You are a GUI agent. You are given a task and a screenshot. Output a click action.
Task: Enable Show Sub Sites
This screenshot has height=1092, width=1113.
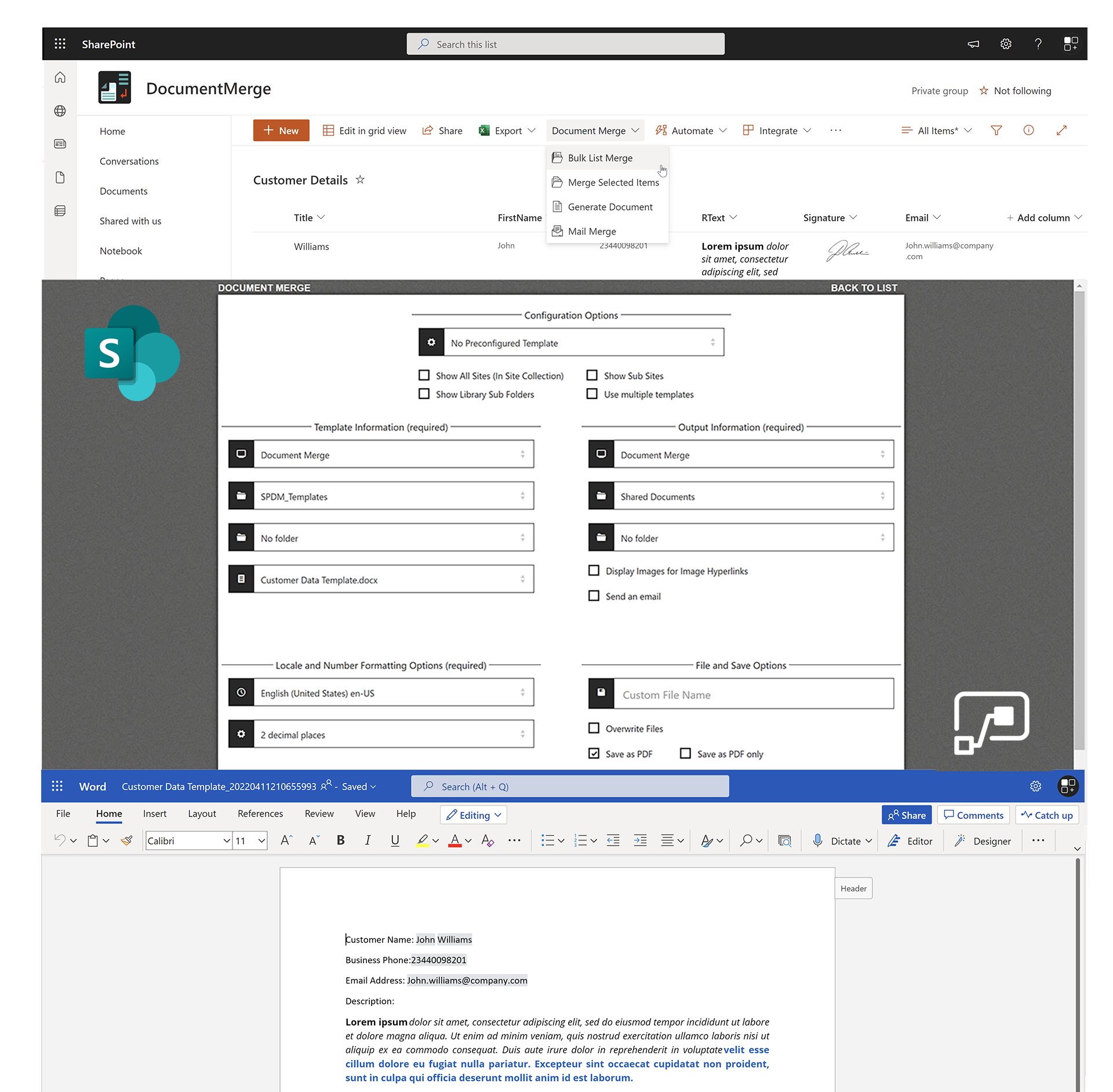click(592, 375)
